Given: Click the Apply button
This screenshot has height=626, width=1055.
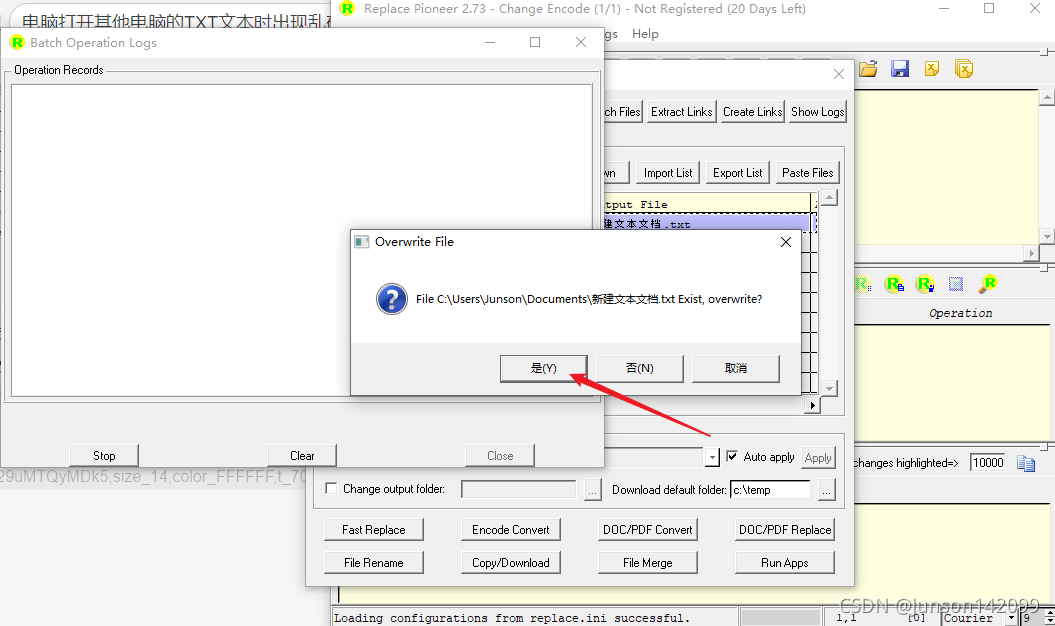Looking at the screenshot, I should [818, 458].
